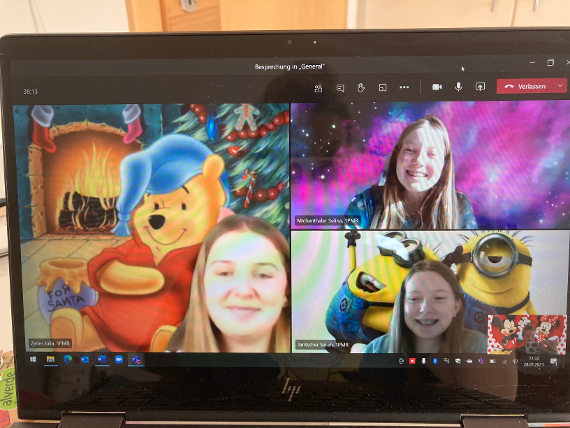Open the notification center icon
The width and height of the screenshot is (570, 428).
554,361
